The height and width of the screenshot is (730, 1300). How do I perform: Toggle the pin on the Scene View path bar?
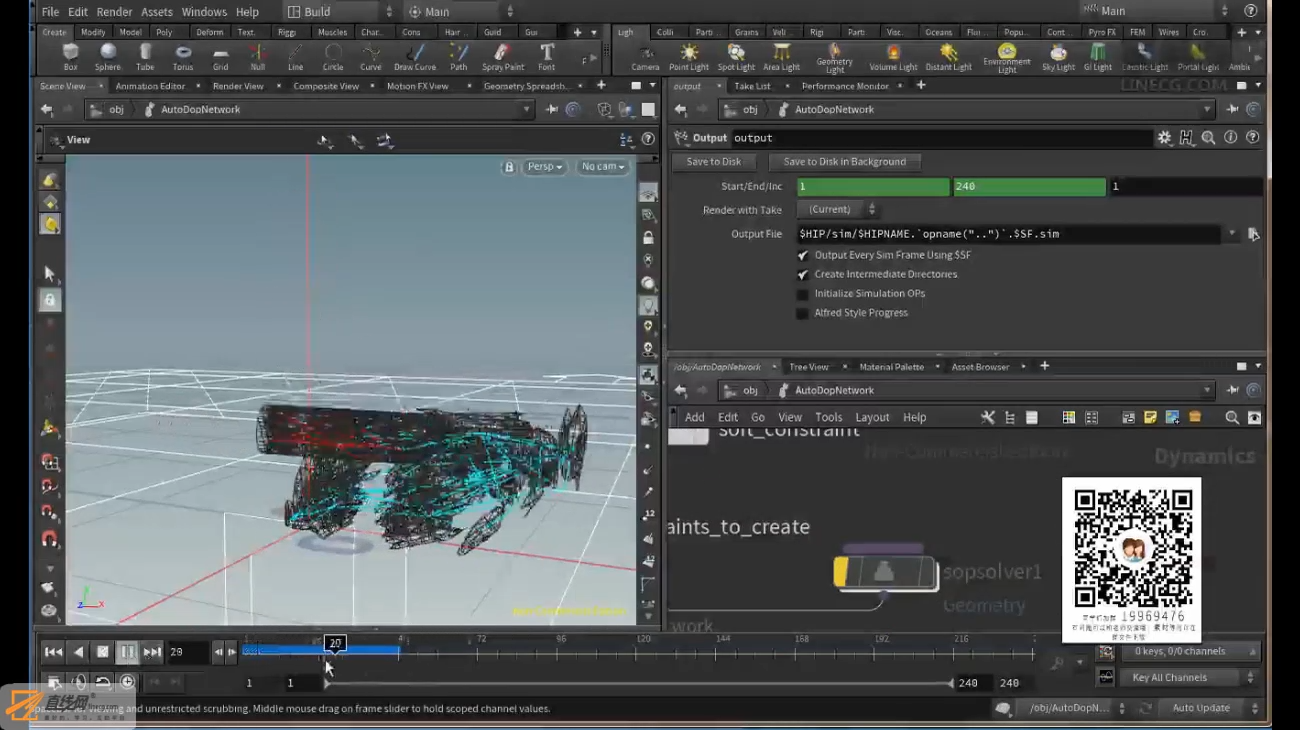tap(551, 110)
